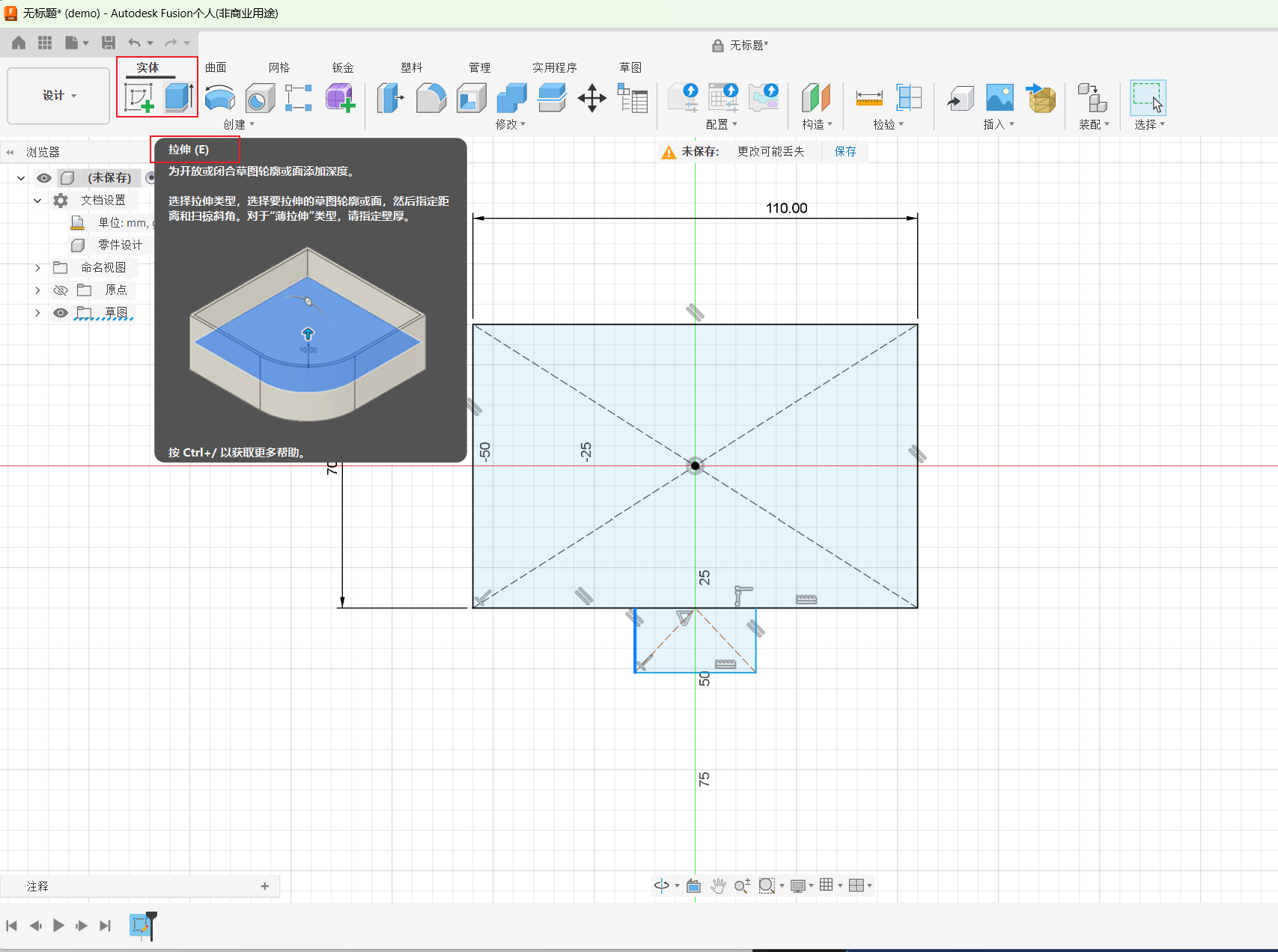Open the Insert (插入) dropdown menu
The width and height of the screenshot is (1278, 952).
pyautogui.click(x=999, y=124)
